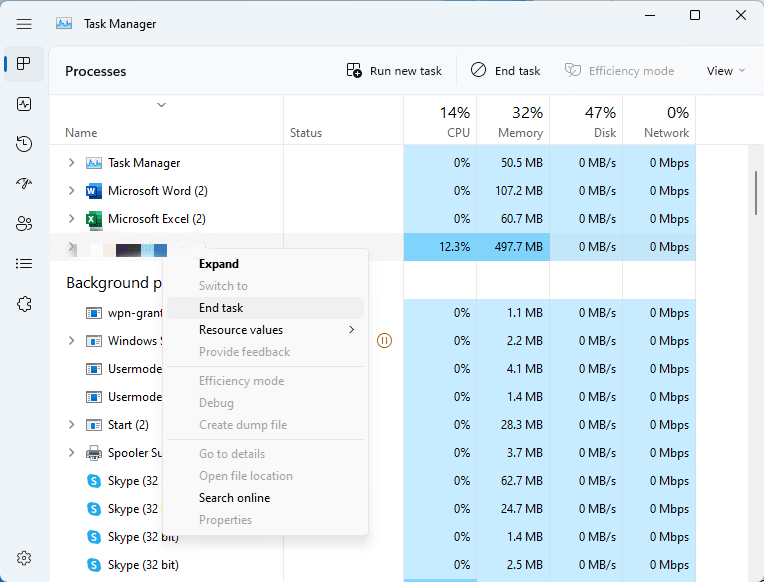Expand the Microsoft Excel (2) group
This screenshot has width=764, height=582.
click(72, 219)
